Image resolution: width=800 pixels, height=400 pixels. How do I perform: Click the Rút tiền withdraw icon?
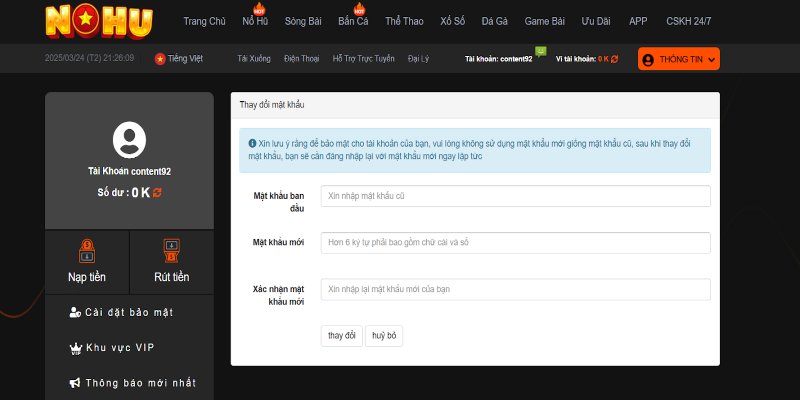click(172, 251)
